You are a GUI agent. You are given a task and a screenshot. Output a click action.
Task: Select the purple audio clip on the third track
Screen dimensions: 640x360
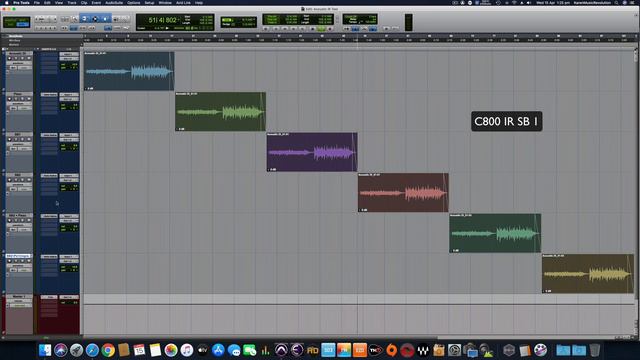tap(312, 152)
